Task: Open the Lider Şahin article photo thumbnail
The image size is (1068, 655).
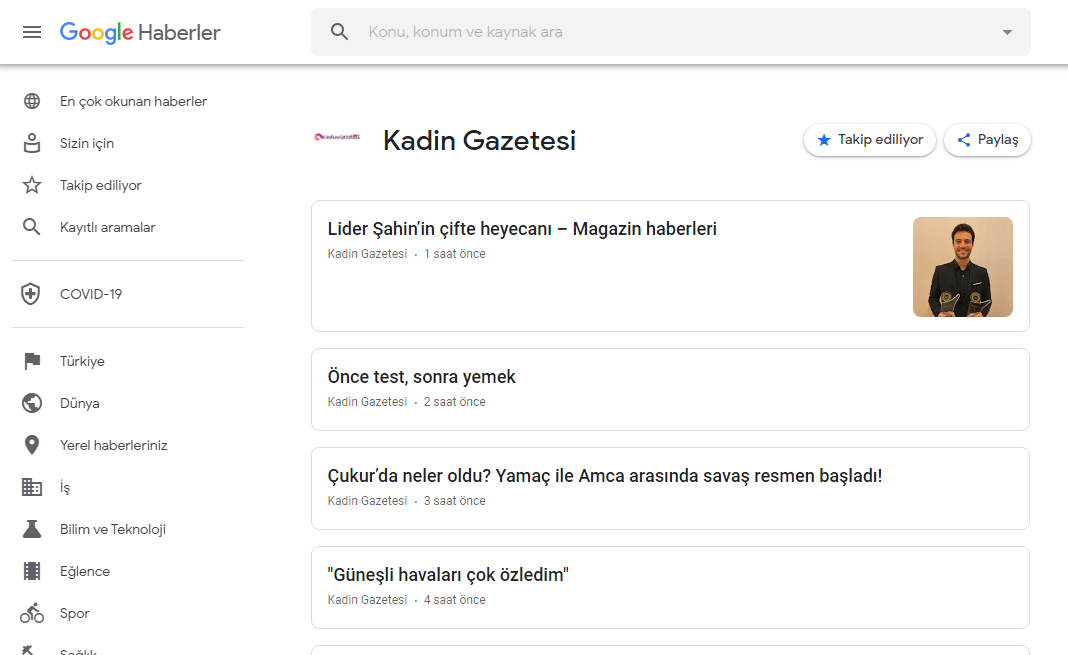Action: click(962, 267)
